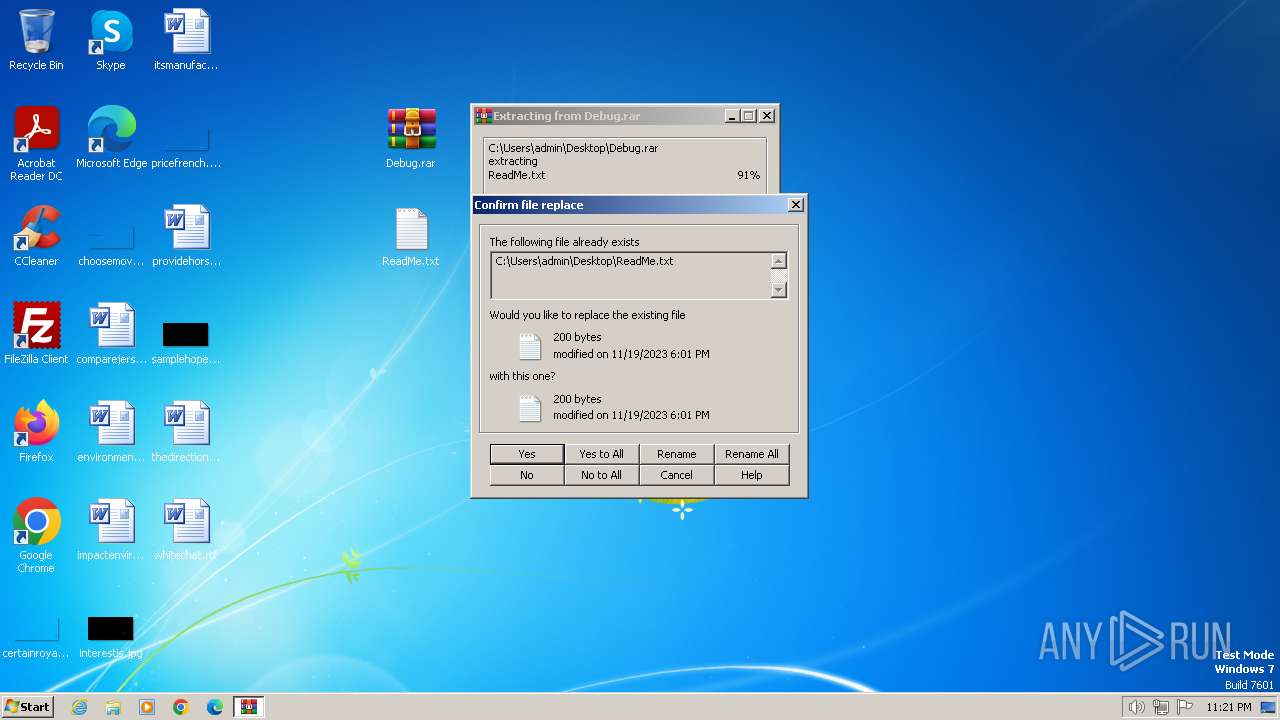Click Yes to All button
Viewport: 1280px width, 720px height.
(601, 454)
